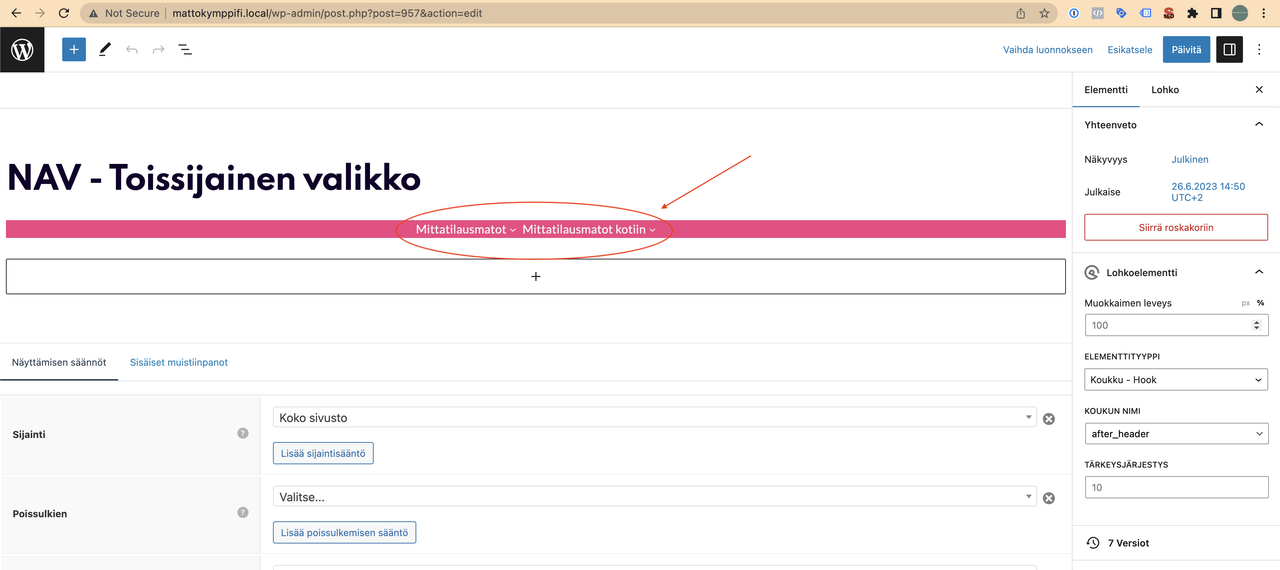
Task: Open the Chrome profile avatar
Action: tap(1240, 13)
